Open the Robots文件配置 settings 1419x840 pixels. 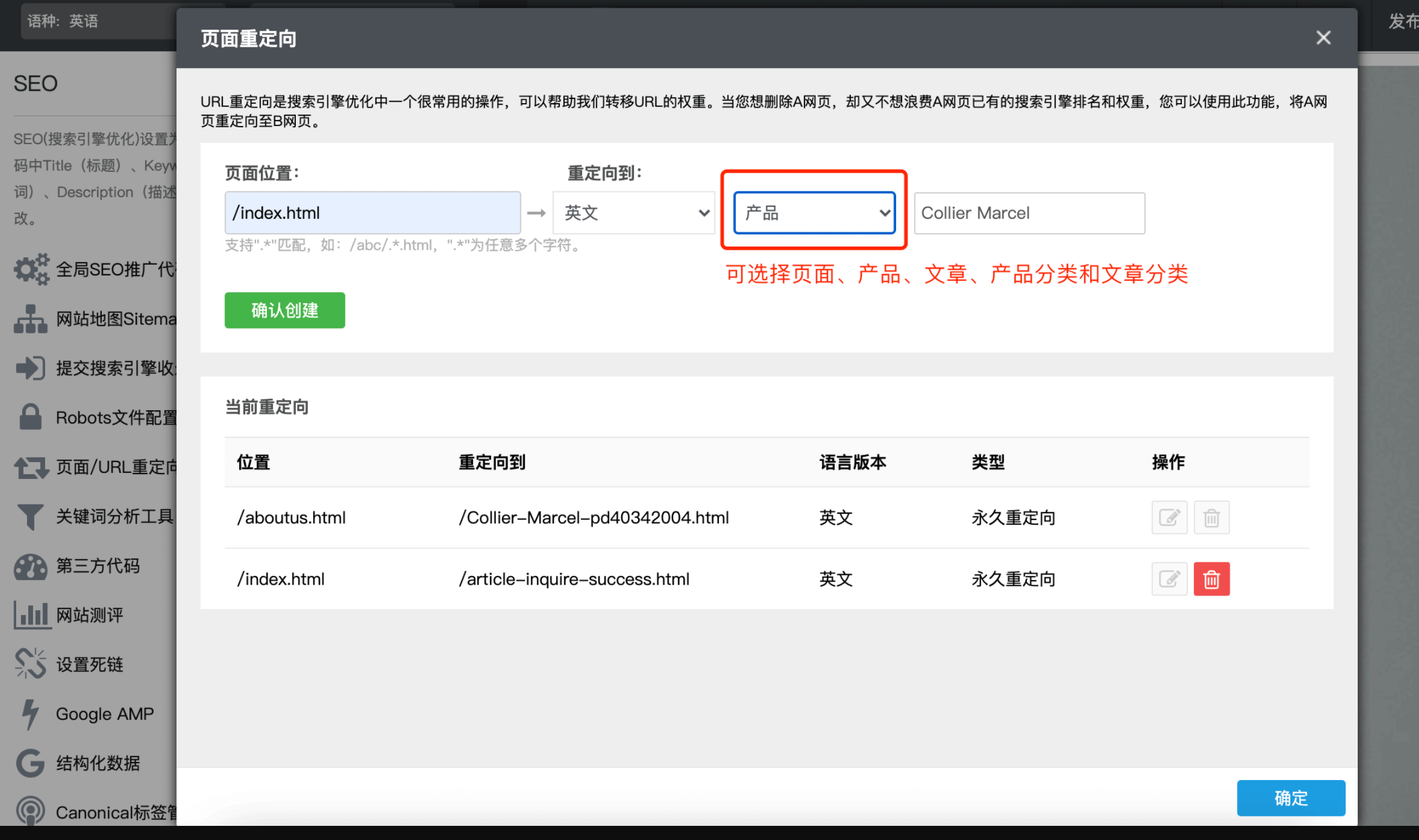[x=94, y=417]
